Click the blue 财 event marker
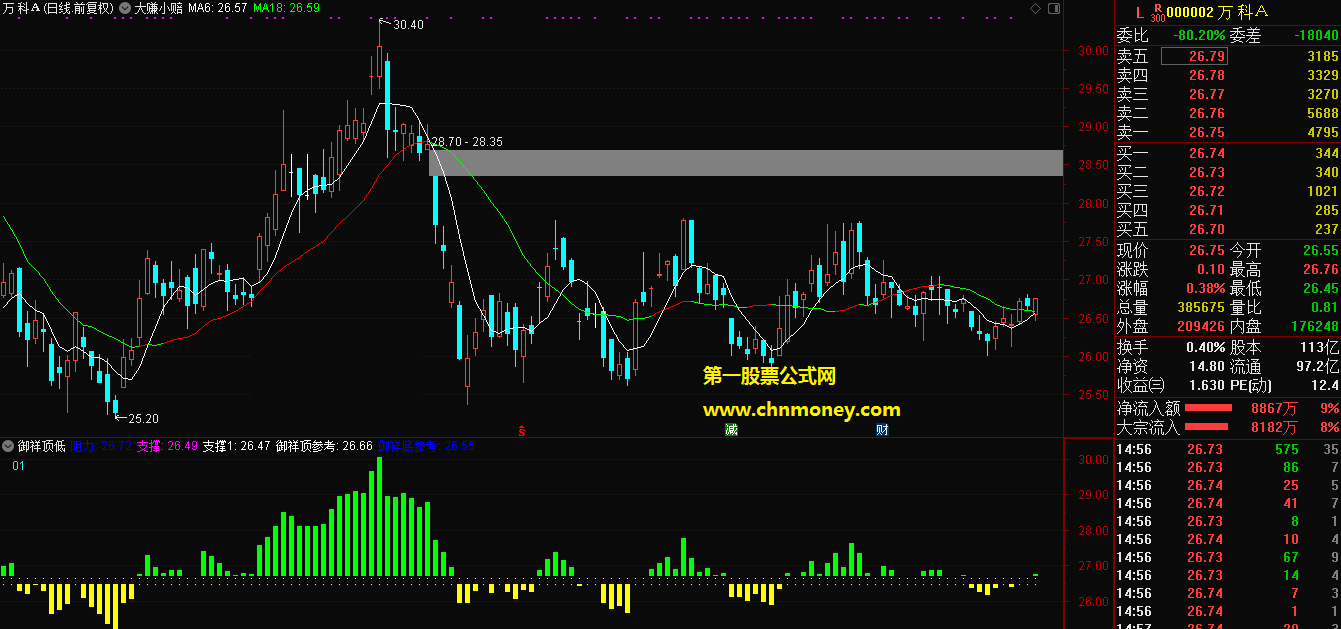This screenshot has height=629, width=1341. pos(882,430)
